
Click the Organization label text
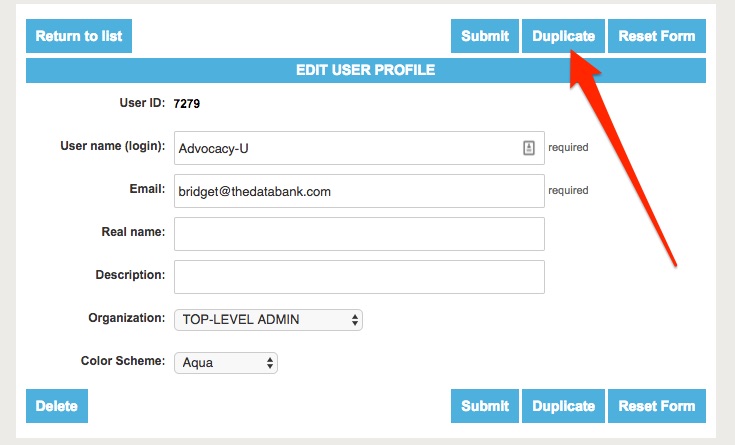pos(127,318)
